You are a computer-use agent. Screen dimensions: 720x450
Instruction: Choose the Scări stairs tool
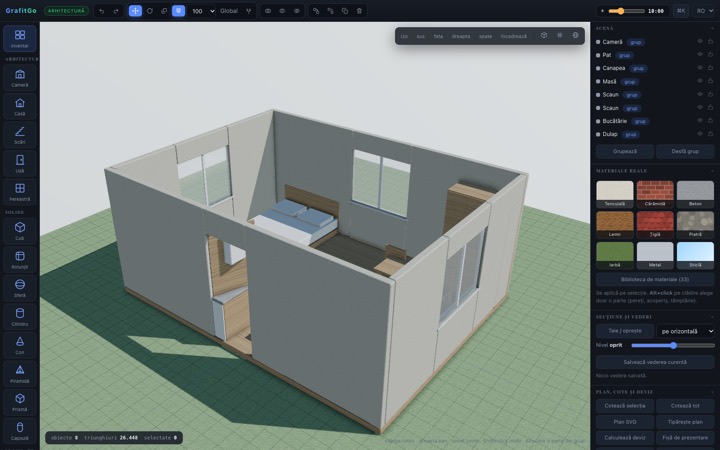(20, 135)
